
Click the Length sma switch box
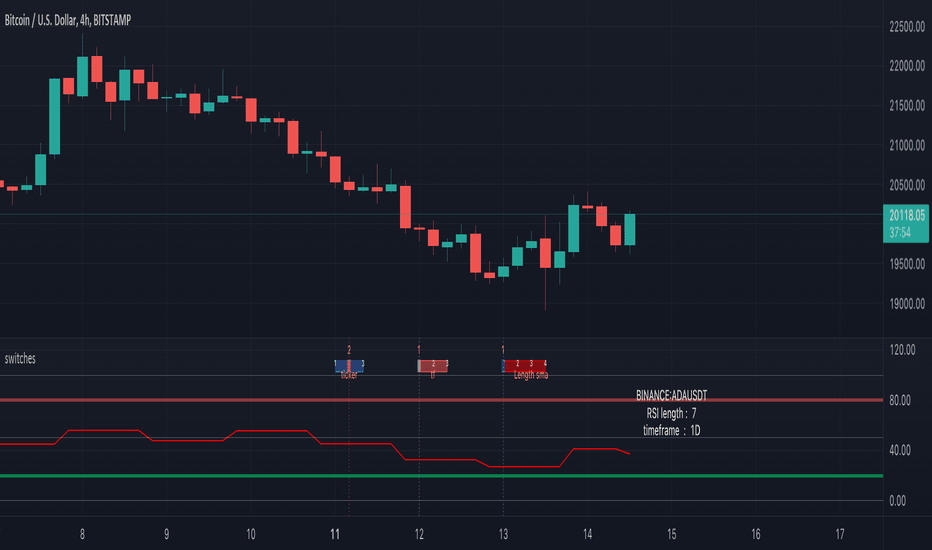tap(524, 366)
